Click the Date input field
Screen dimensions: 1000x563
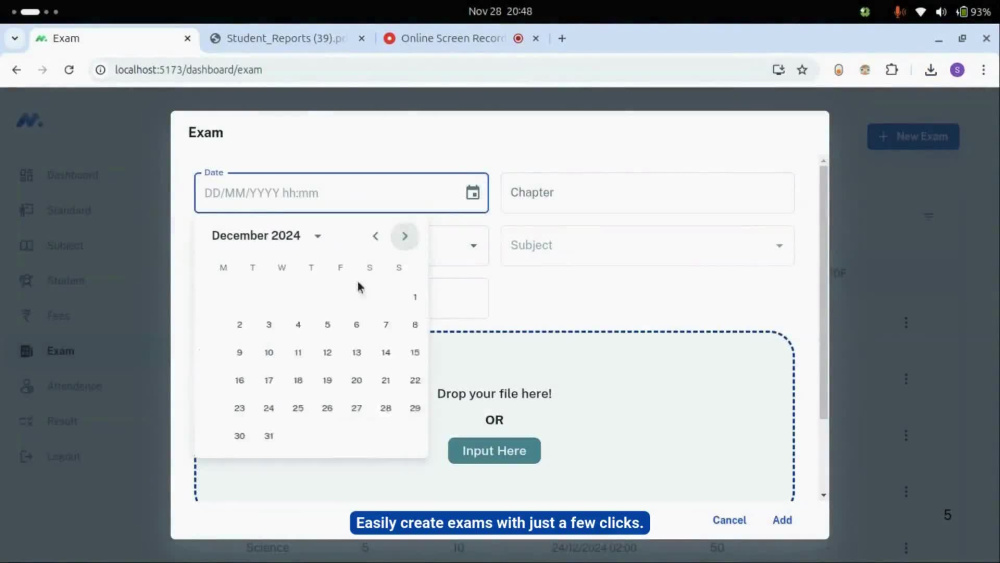341,193
